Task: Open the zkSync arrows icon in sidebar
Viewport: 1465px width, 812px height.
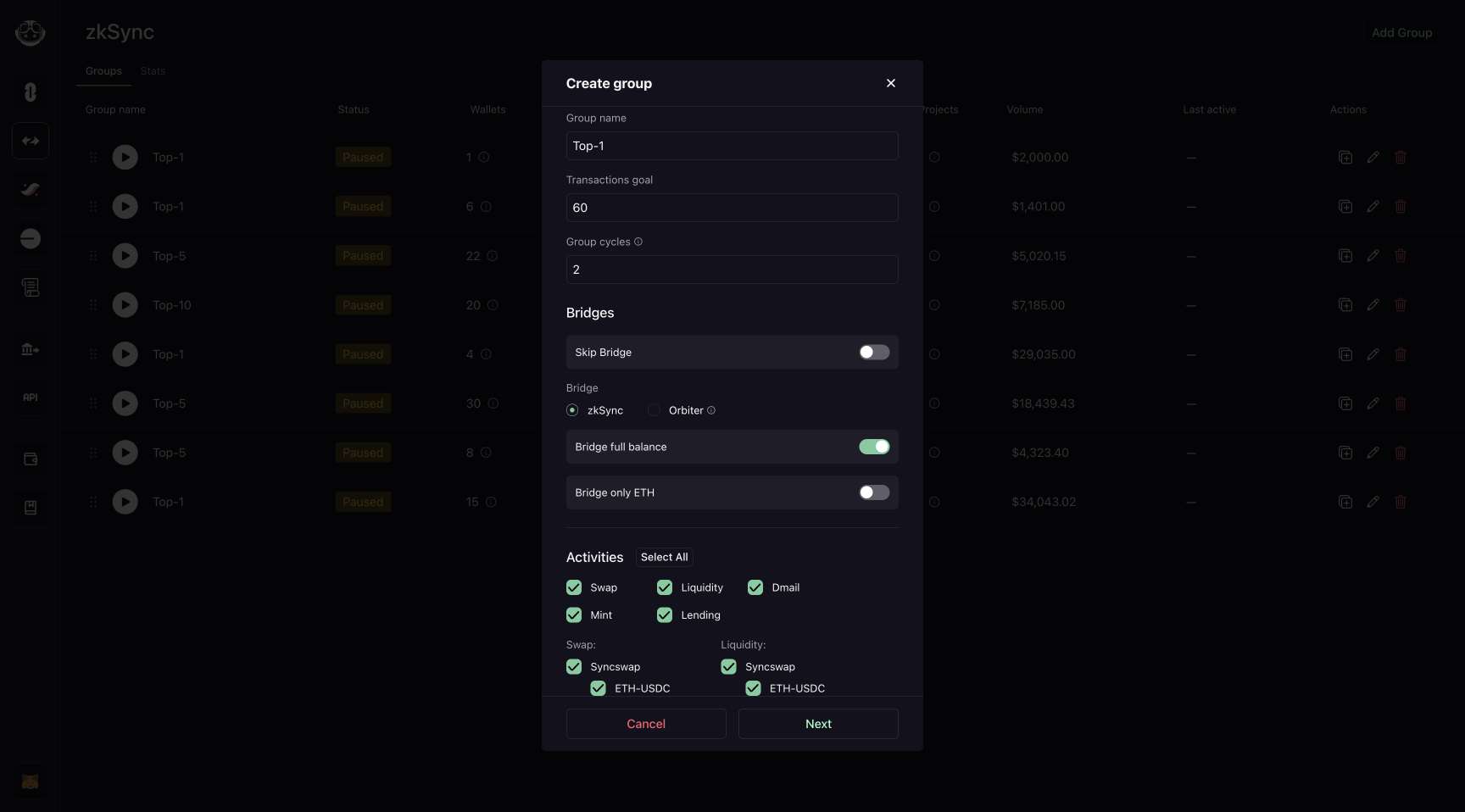Action: point(31,141)
